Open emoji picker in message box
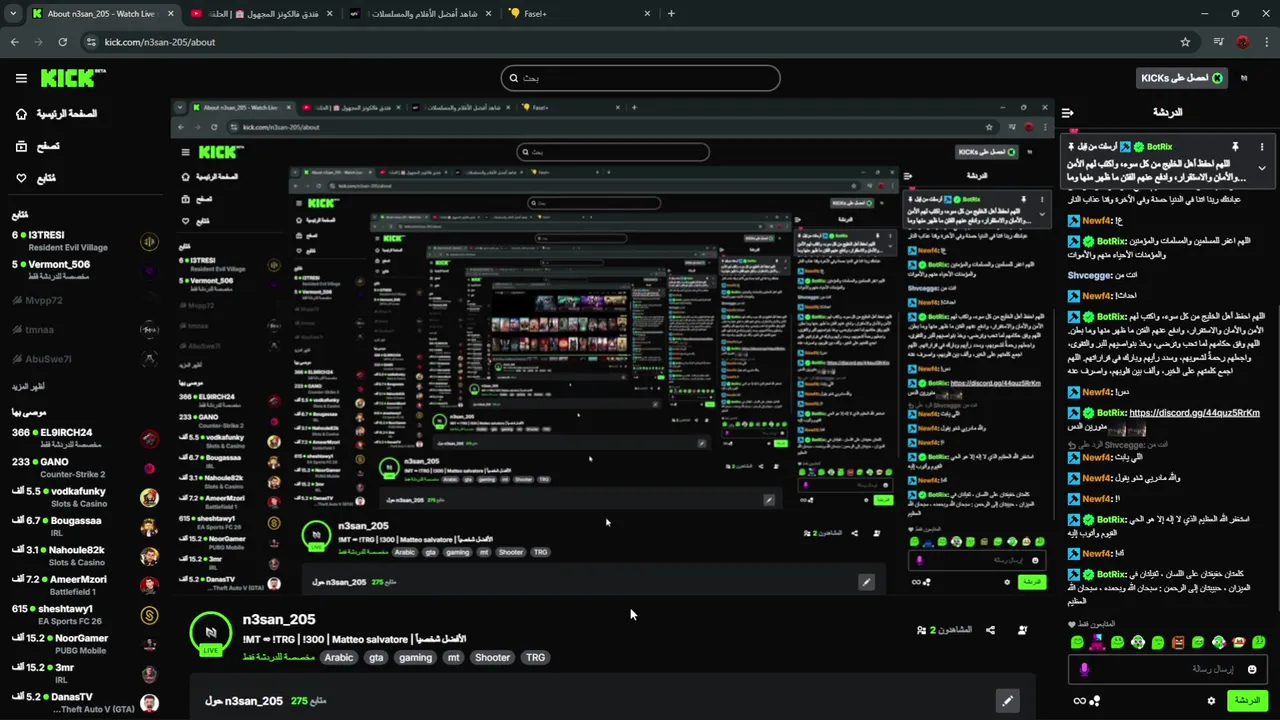 [x=1251, y=669]
